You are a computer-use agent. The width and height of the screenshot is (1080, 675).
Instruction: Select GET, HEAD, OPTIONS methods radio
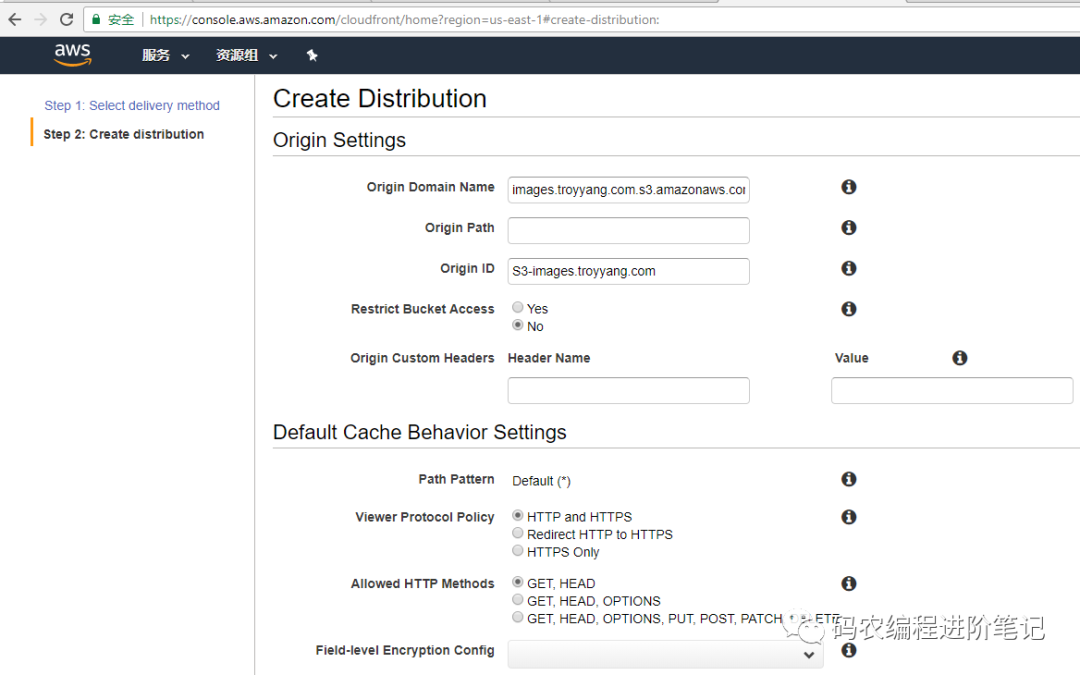[518, 600]
